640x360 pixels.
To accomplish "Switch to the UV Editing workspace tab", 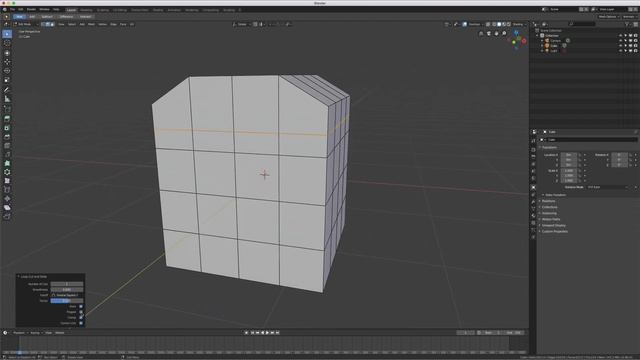I will pos(120,9).
